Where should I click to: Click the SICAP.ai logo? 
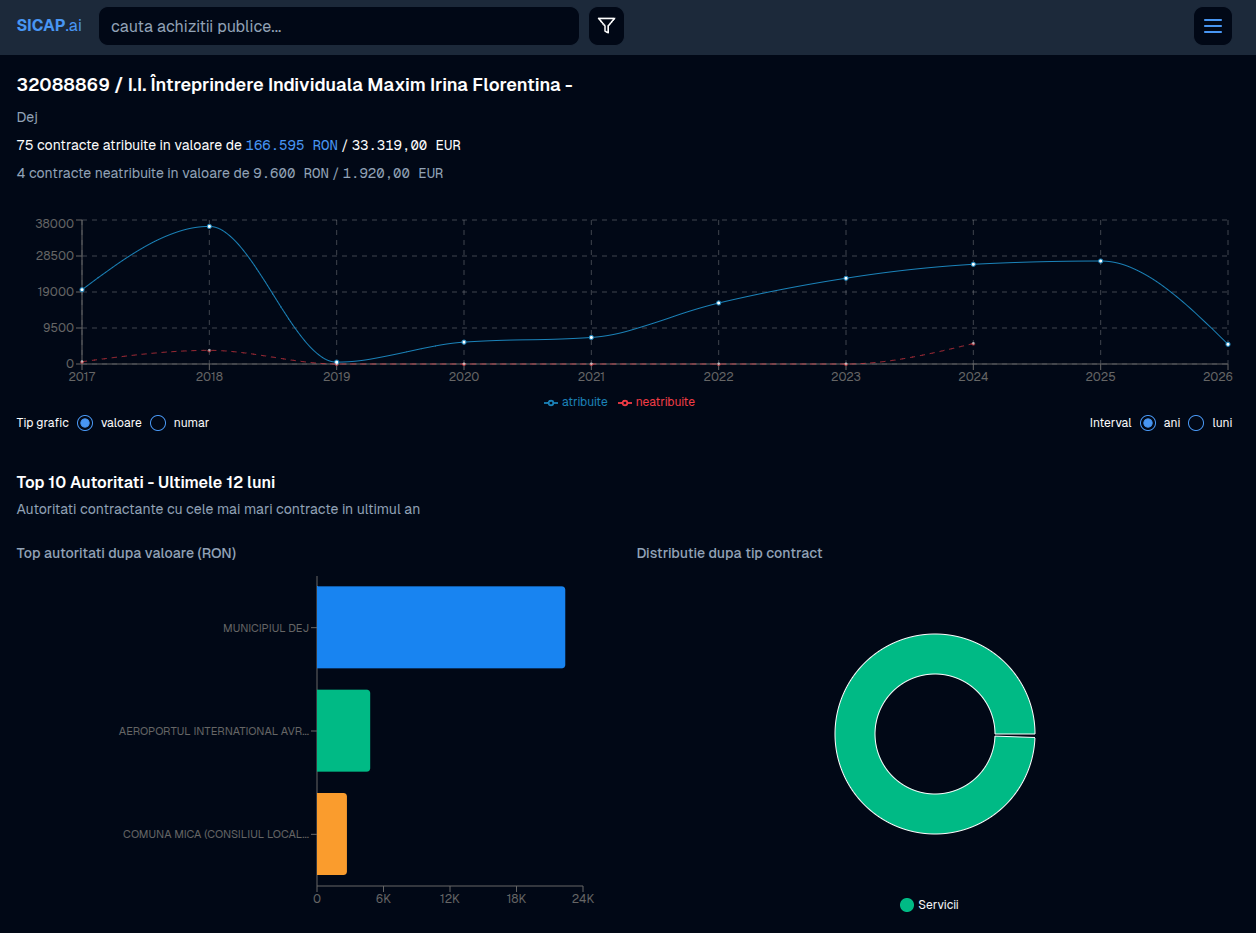point(49,26)
